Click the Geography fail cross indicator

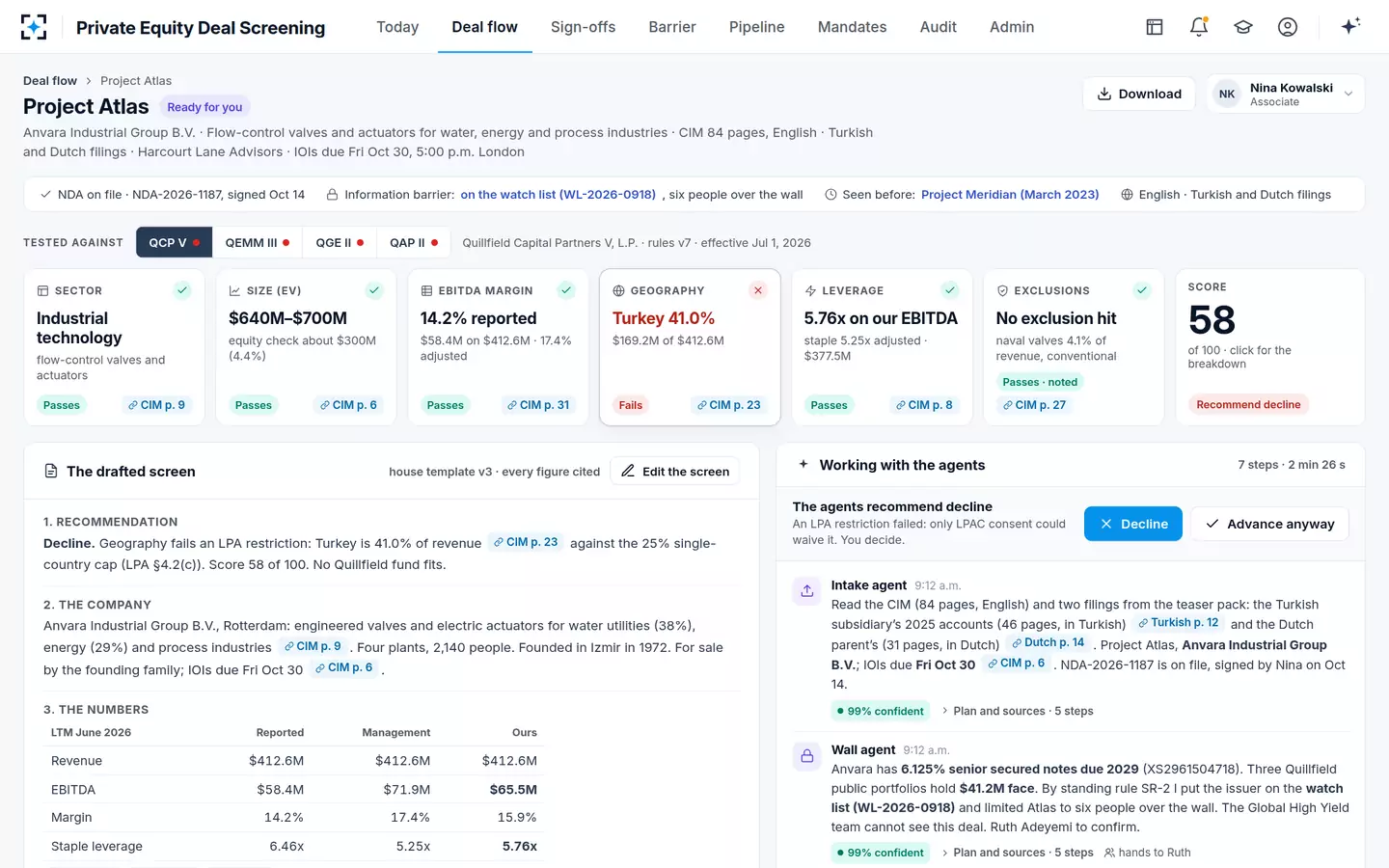coord(758,290)
